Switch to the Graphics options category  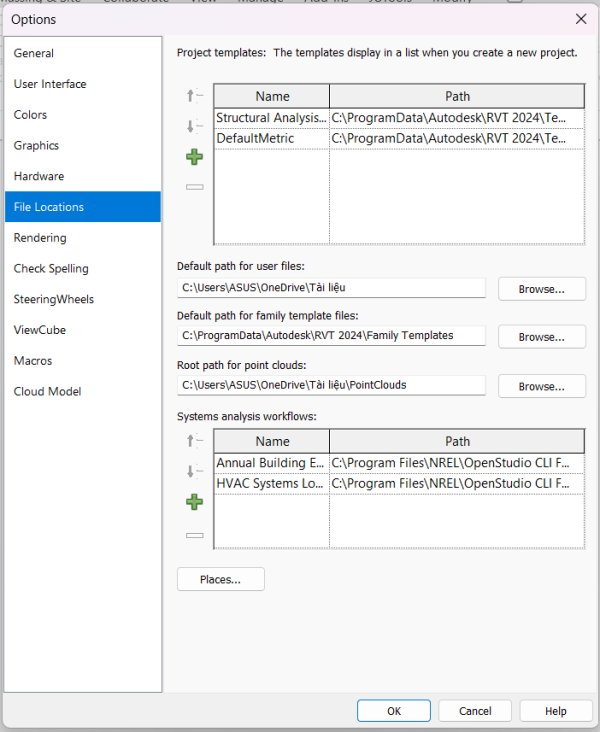(36, 146)
